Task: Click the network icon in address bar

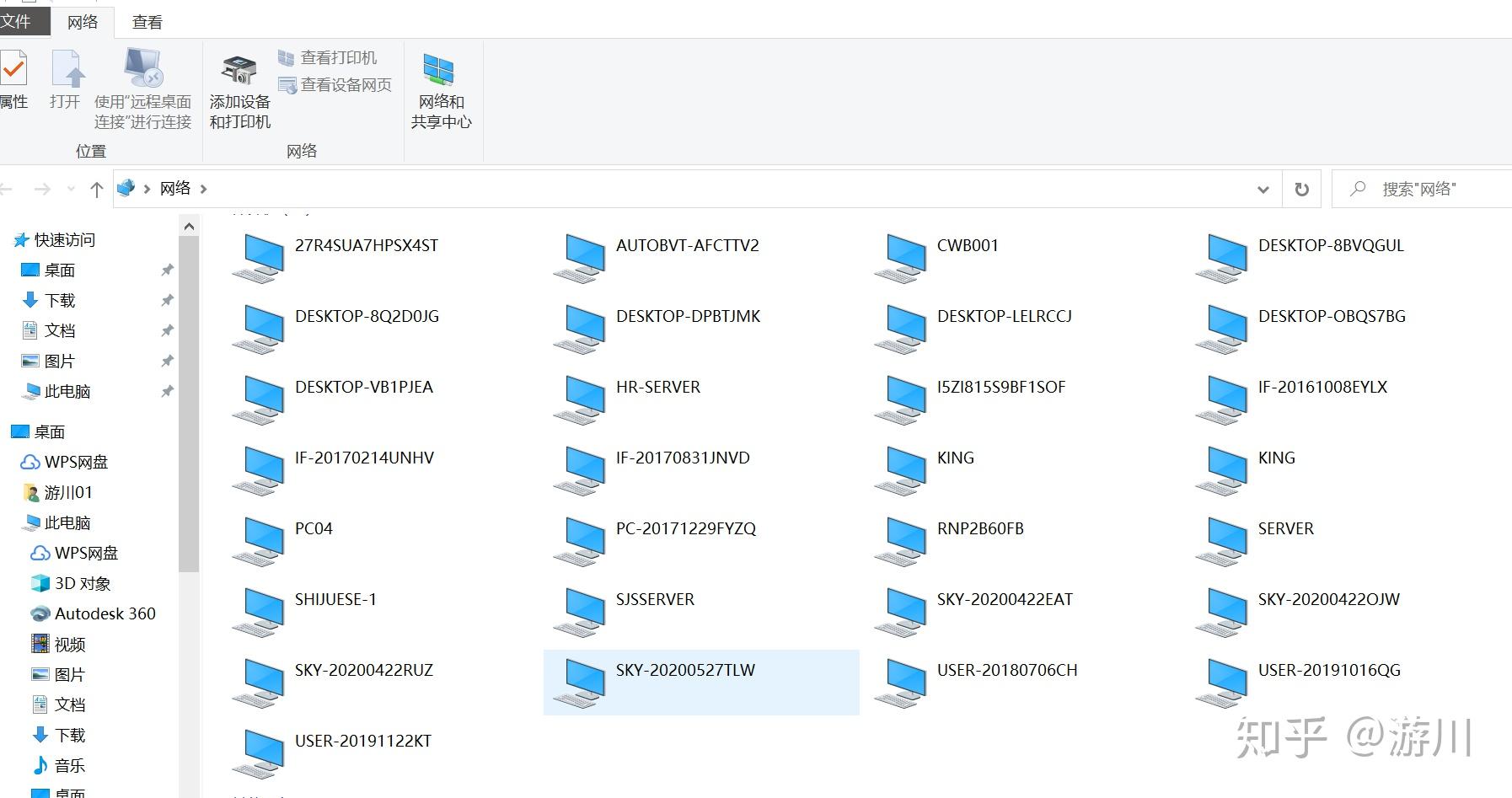Action: (x=126, y=188)
